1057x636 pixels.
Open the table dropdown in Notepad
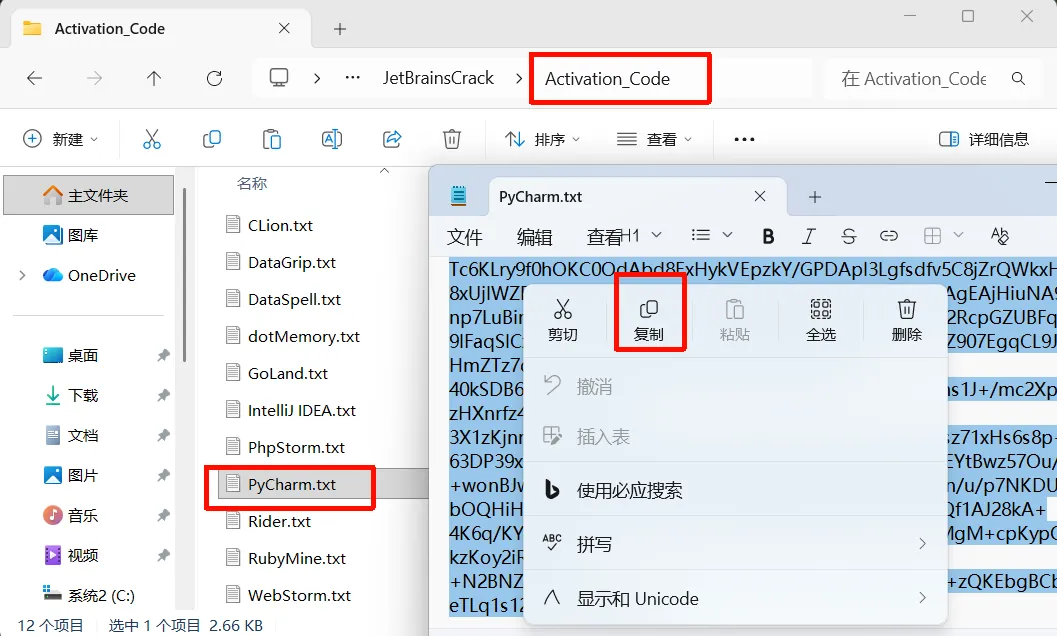click(943, 235)
